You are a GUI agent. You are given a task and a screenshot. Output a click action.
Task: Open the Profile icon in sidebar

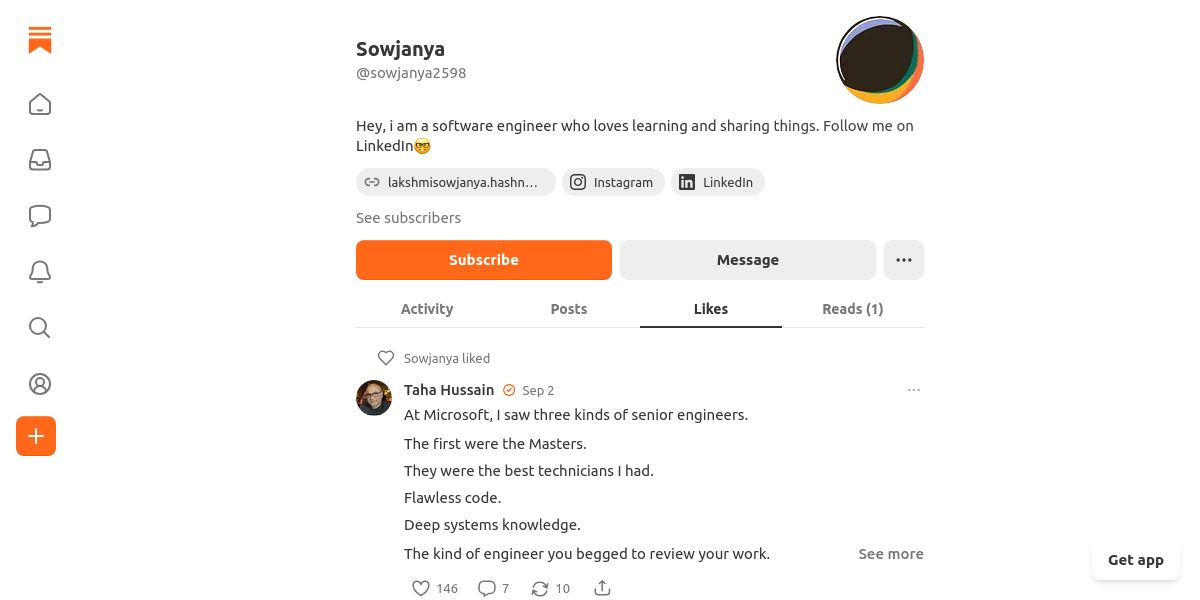40,384
